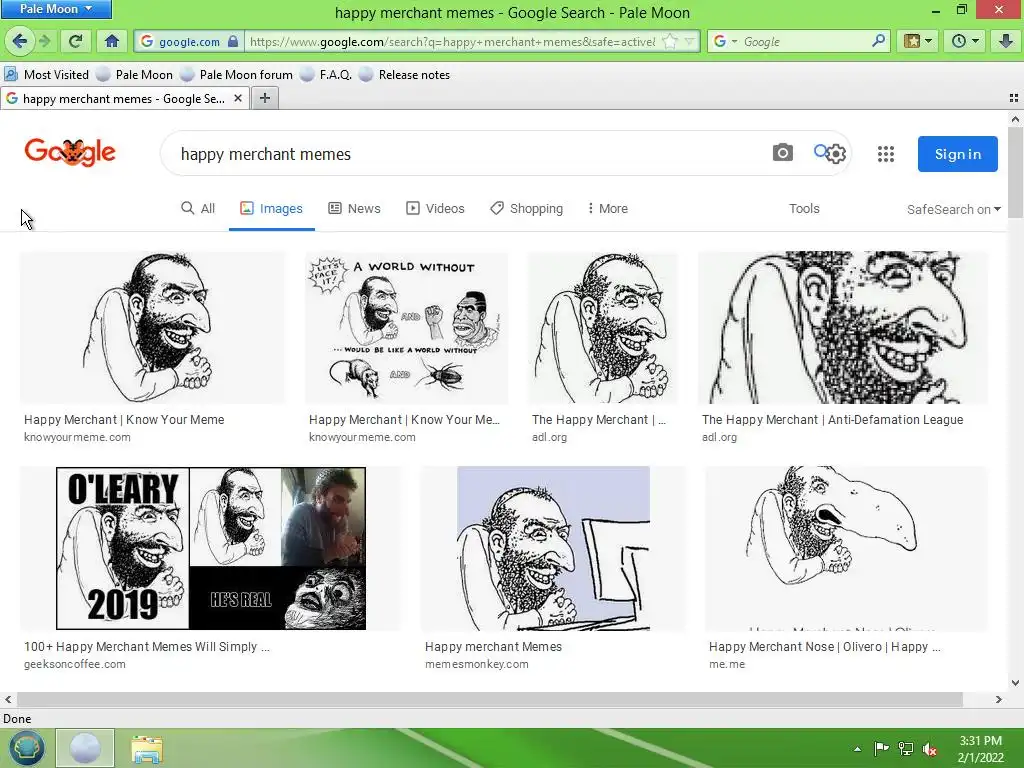Click the horizontal scrollbar thumb

[x=490, y=699]
